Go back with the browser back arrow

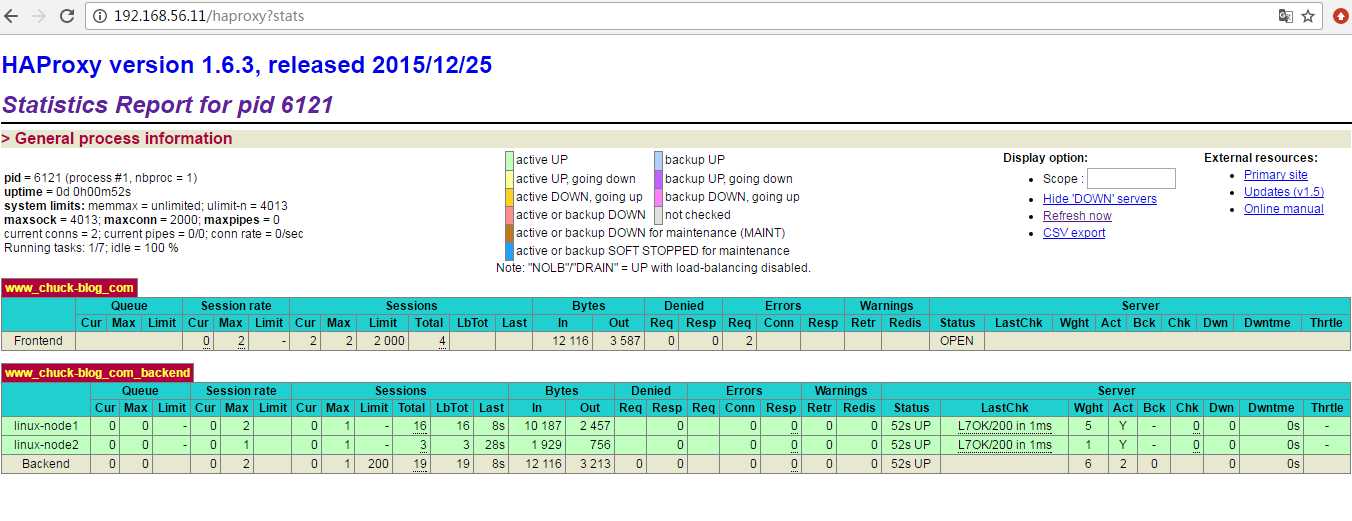tap(12, 16)
